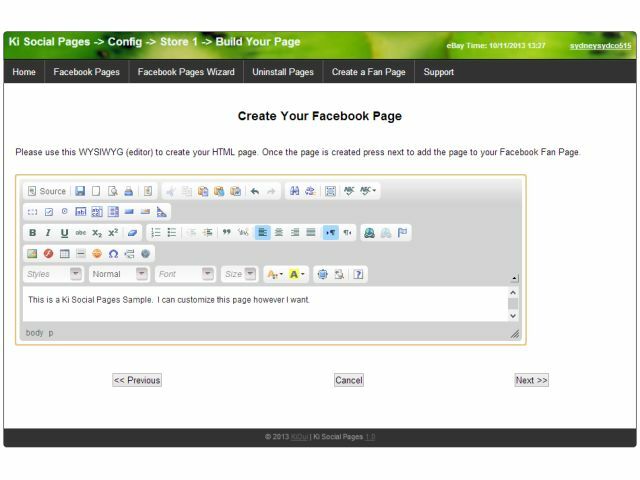The height and width of the screenshot is (480, 640).
Task: Toggle Underline formatting
Action: (64, 233)
